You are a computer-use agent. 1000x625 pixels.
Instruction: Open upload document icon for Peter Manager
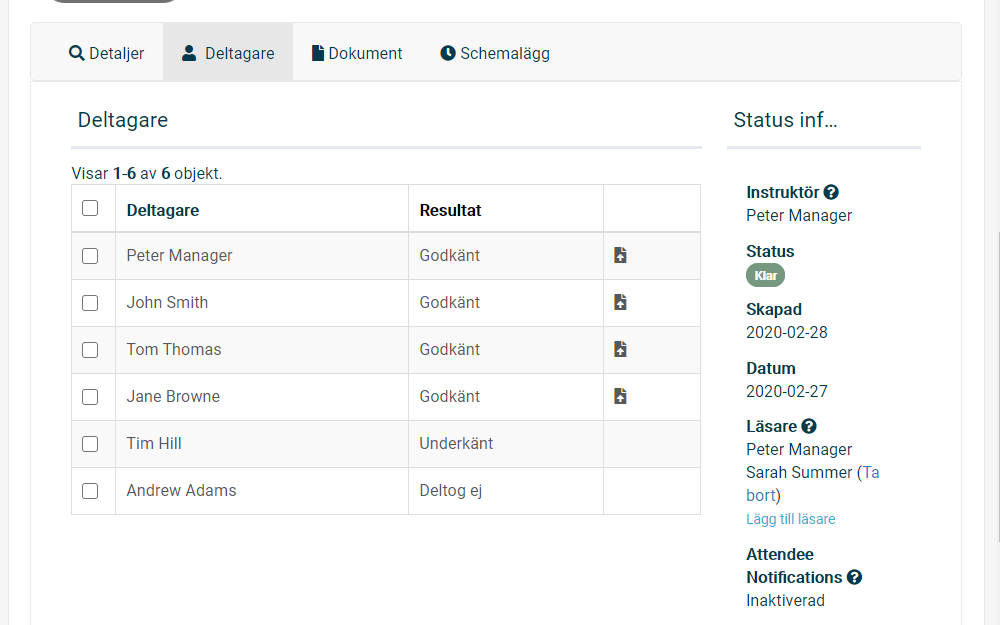click(620, 255)
